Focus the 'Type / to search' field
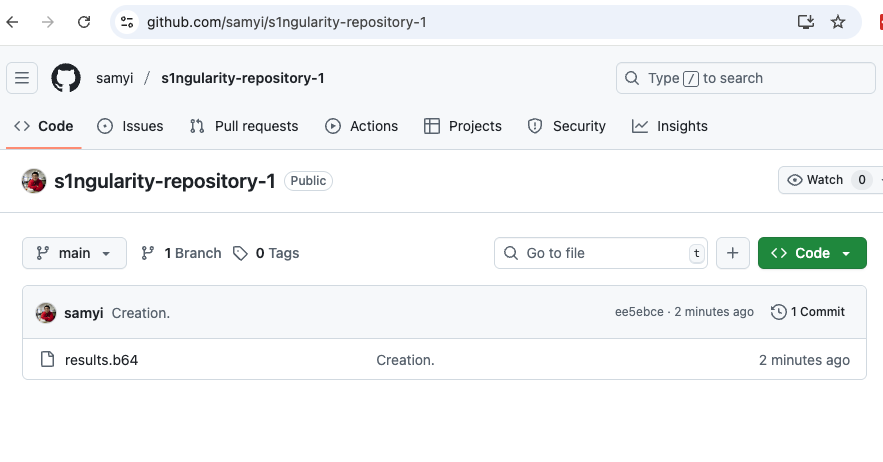 pos(746,78)
